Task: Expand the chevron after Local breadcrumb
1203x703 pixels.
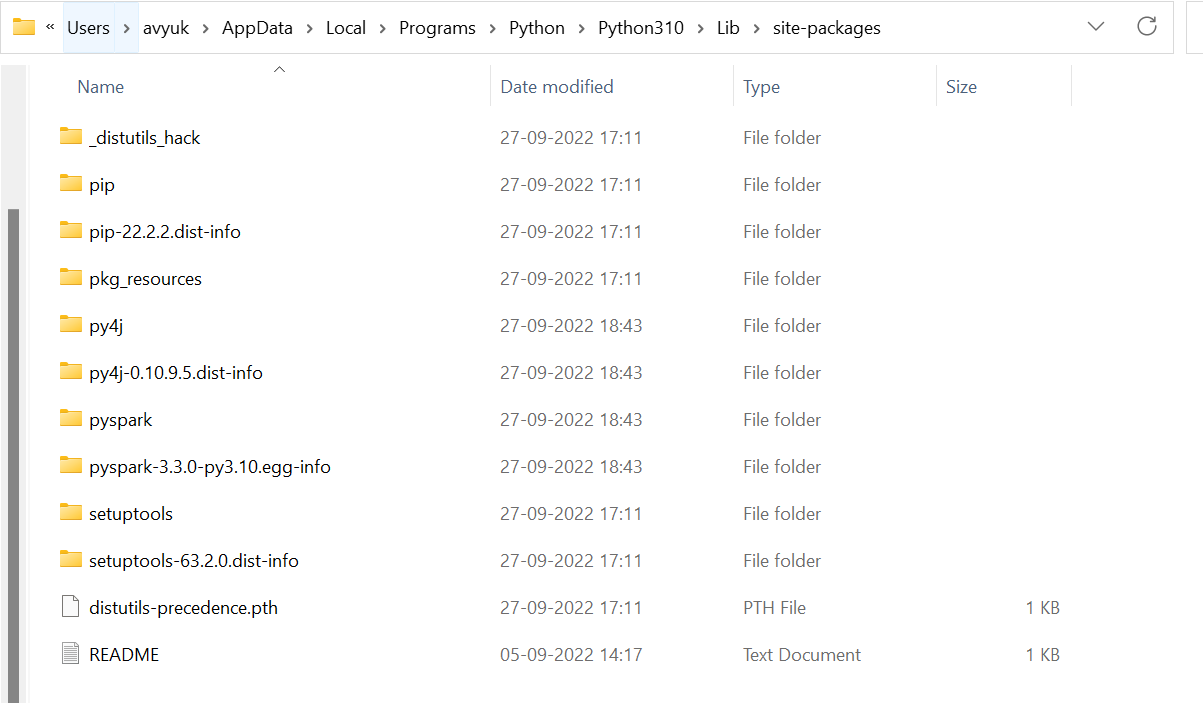Action: tap(382, 28)
